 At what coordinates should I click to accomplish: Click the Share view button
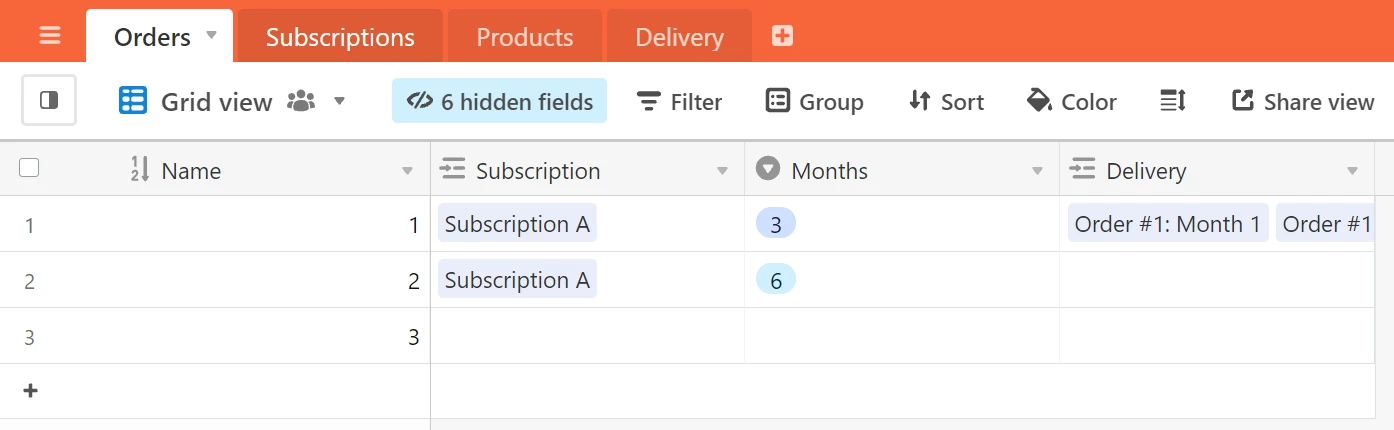point(1303,101)
